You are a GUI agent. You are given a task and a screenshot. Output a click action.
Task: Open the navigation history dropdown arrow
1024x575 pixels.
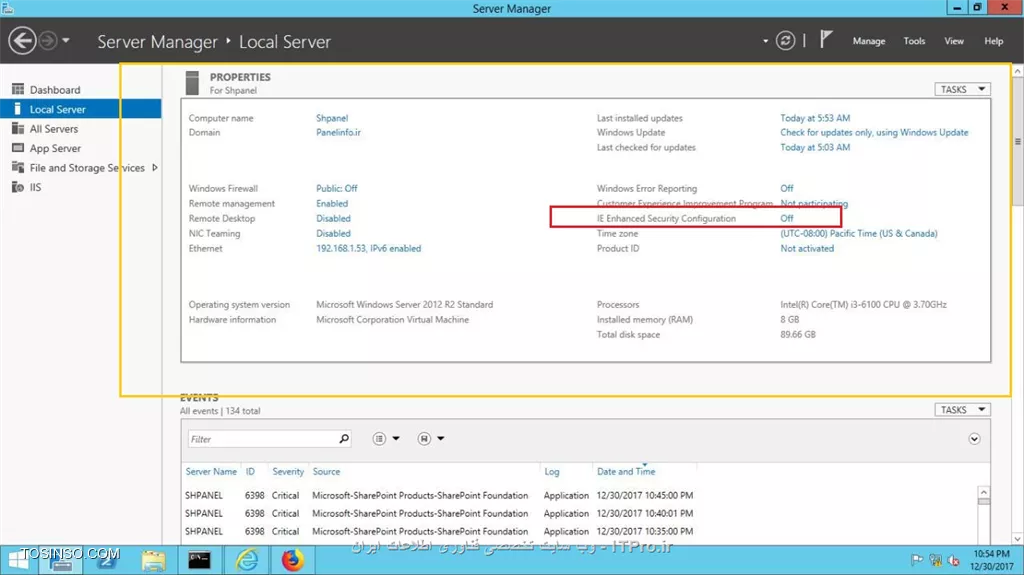tap(66, 41)
